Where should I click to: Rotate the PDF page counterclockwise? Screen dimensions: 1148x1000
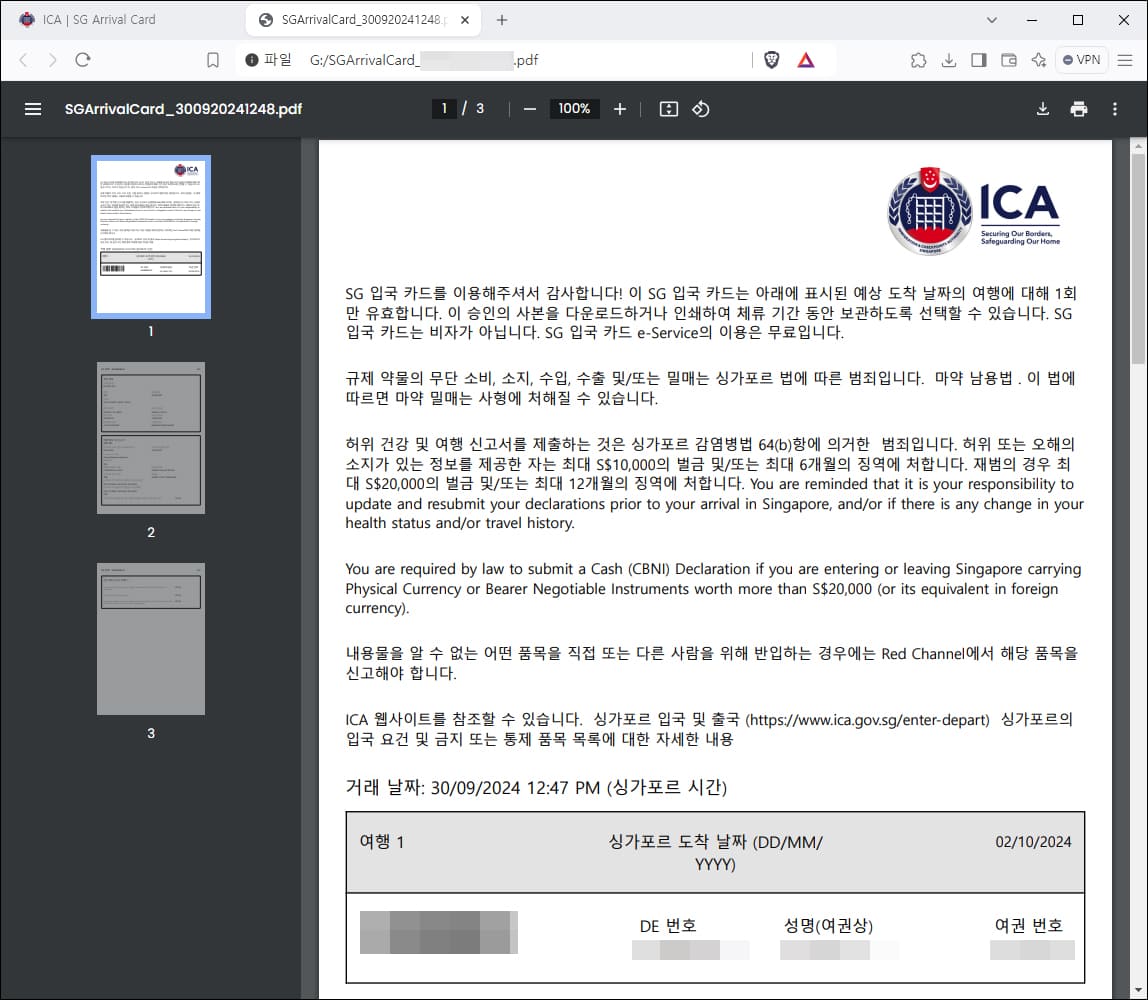click(x=700, y=109)
